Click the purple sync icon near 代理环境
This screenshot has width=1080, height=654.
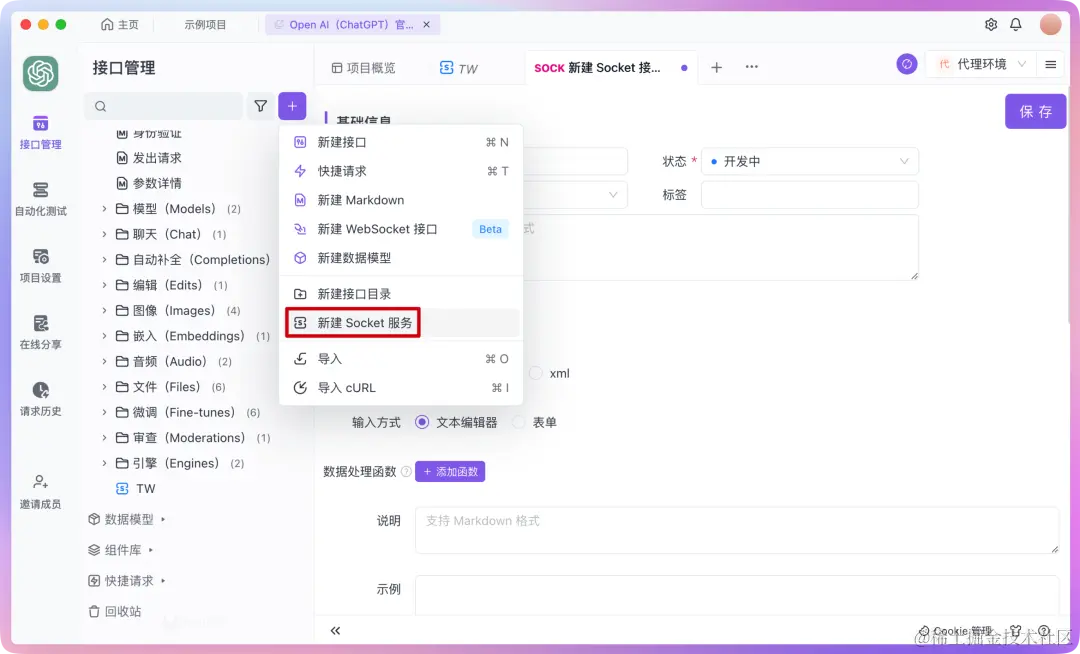[907, 64]
